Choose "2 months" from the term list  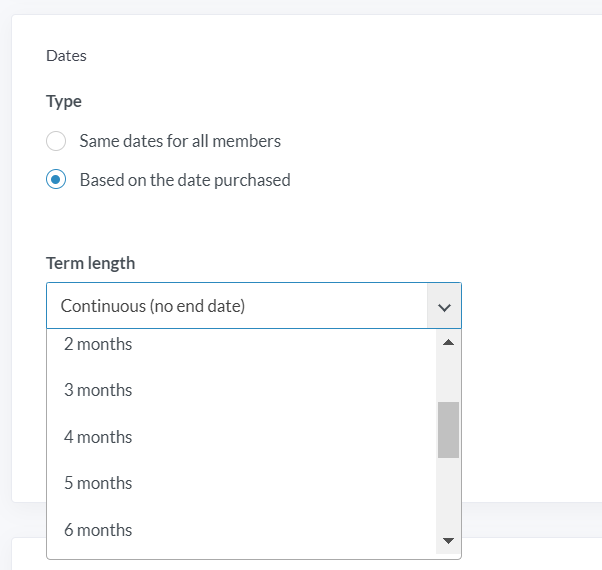[241, 344]
